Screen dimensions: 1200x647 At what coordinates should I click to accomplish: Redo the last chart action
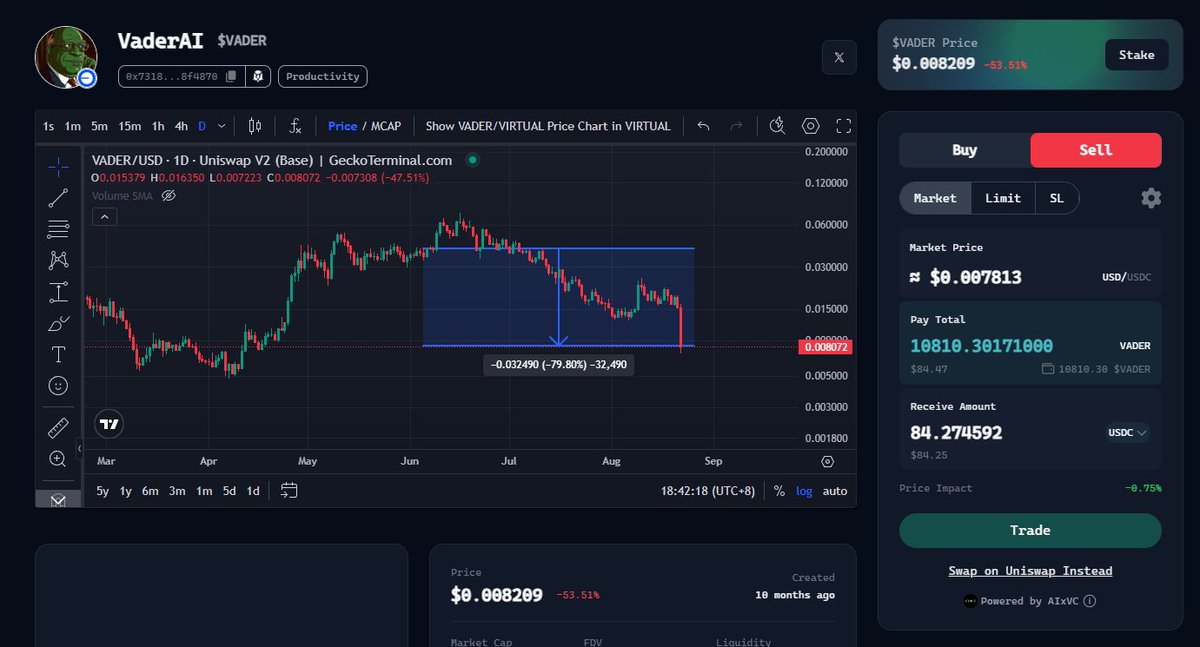[737, 126]
